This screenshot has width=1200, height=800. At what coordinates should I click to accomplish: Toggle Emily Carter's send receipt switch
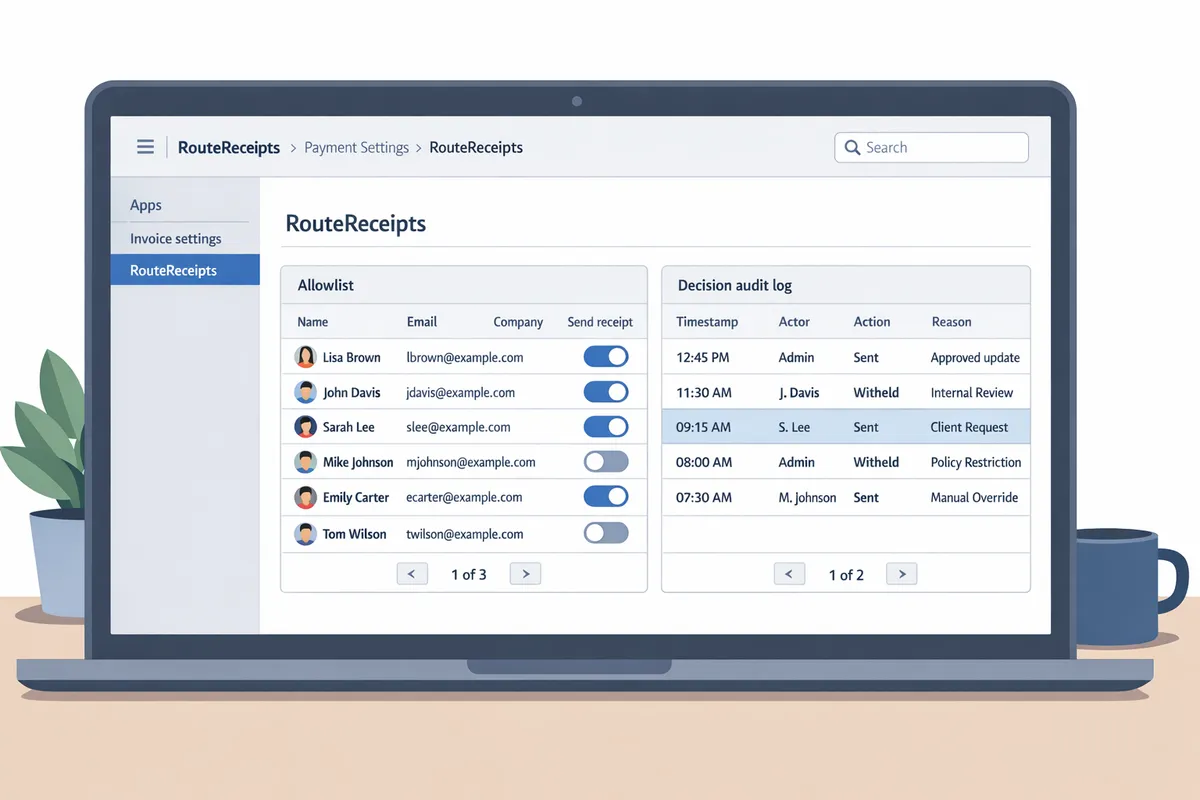(606, 497)
